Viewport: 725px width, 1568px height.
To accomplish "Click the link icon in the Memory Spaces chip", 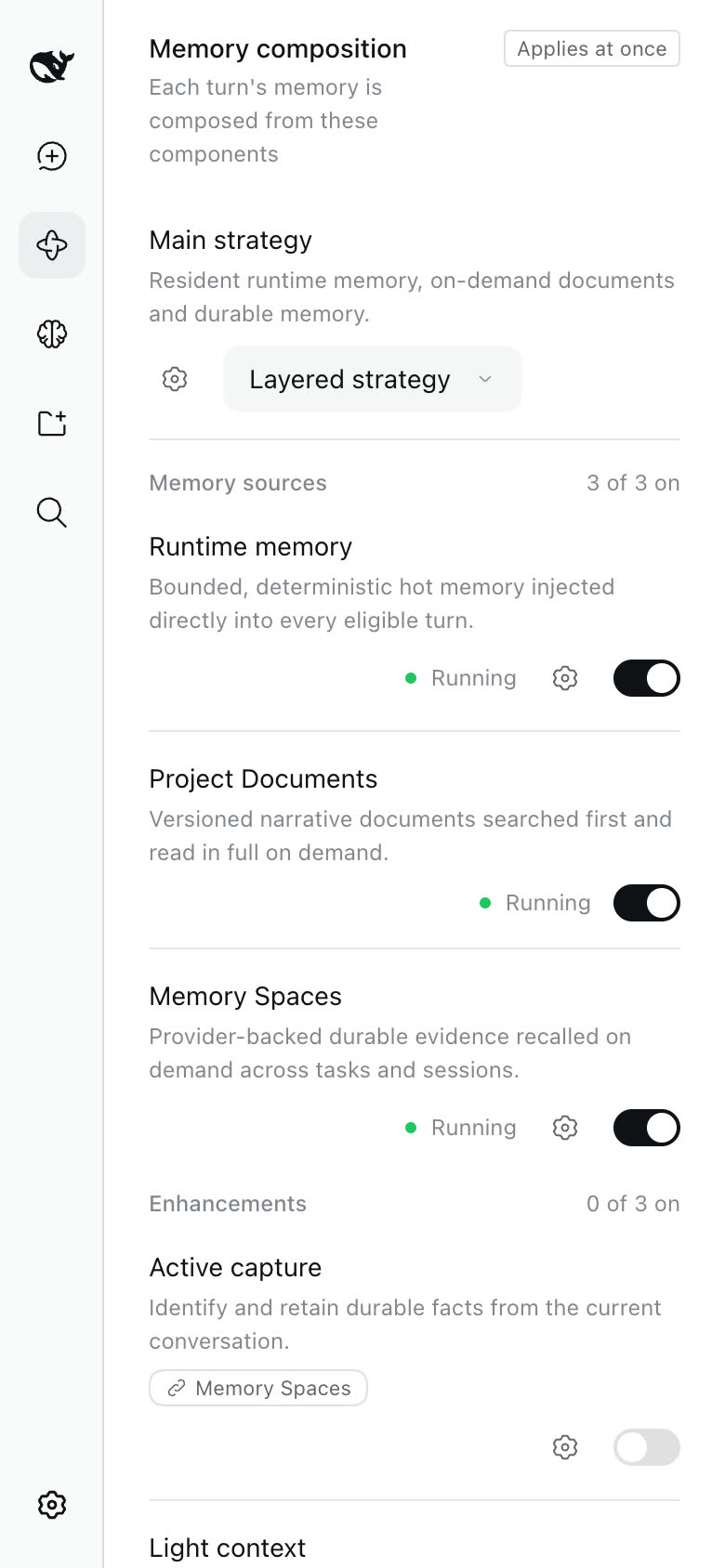I will tap(176, 1388).
